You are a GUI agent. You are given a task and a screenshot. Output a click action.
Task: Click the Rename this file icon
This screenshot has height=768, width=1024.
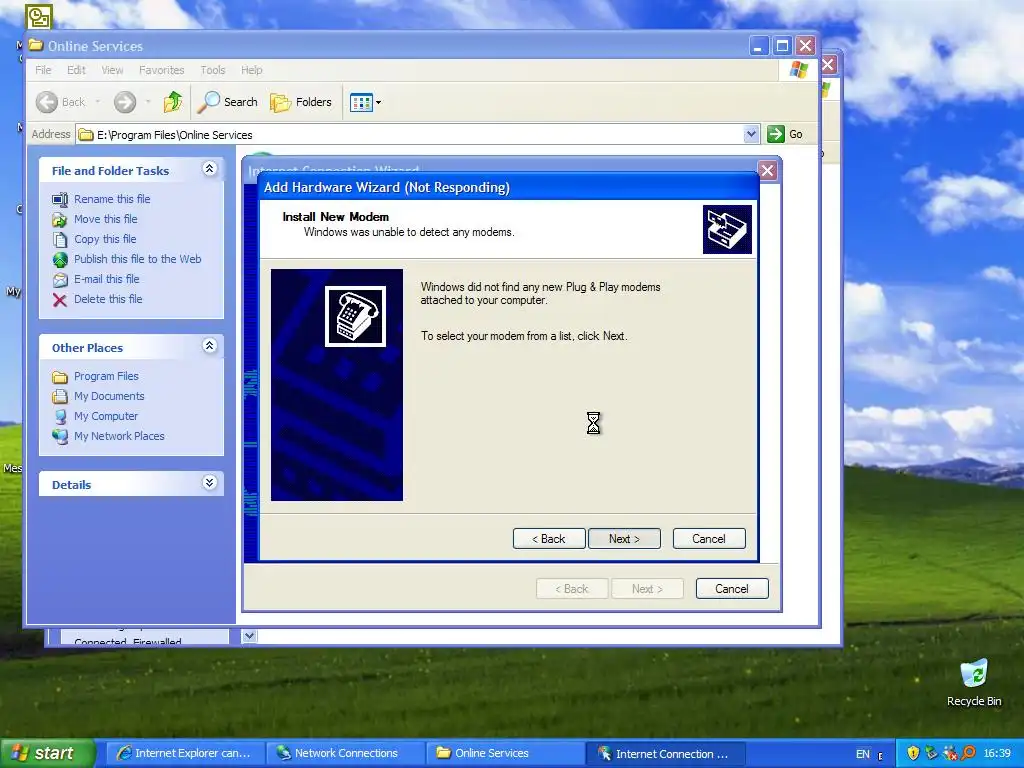point(60,199)
